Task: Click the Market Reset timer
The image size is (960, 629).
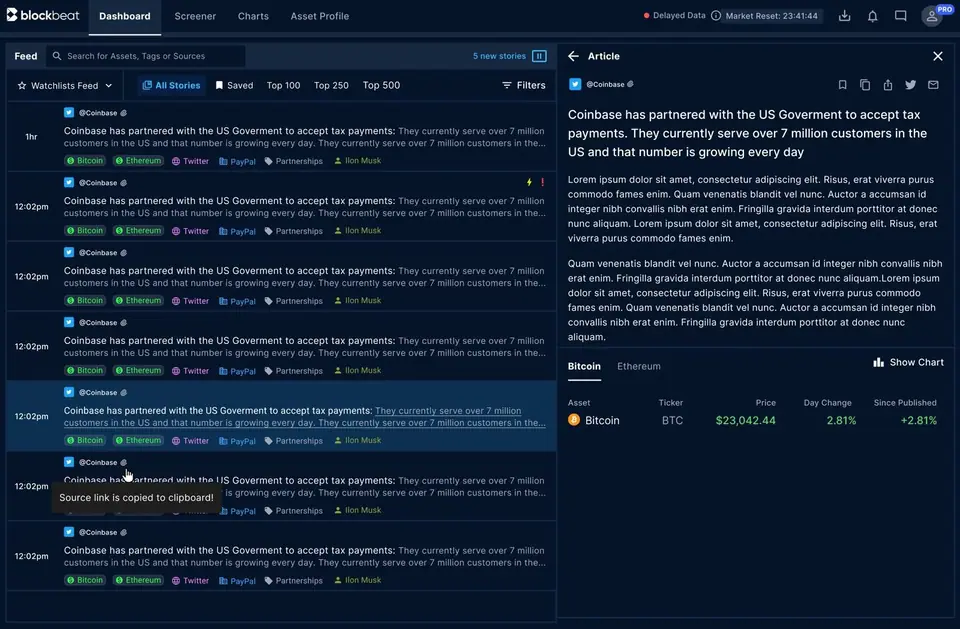Action: [771, 16]
